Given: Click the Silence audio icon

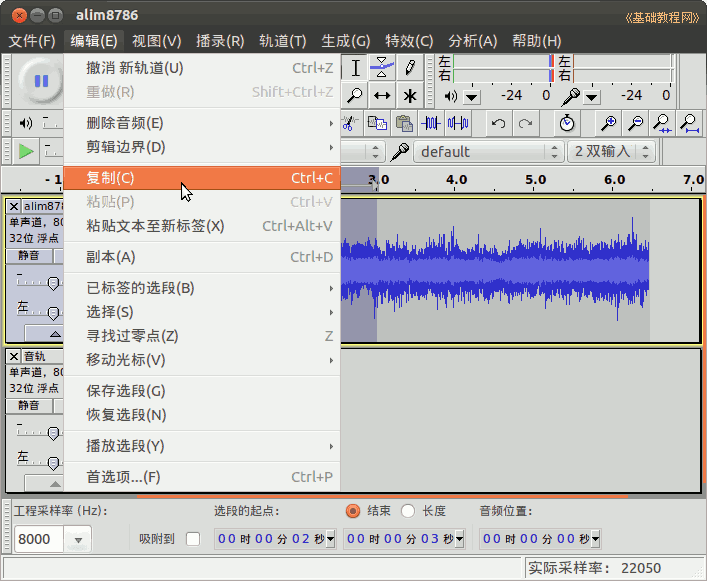Looking at the screenshot, I should [458, 123].
